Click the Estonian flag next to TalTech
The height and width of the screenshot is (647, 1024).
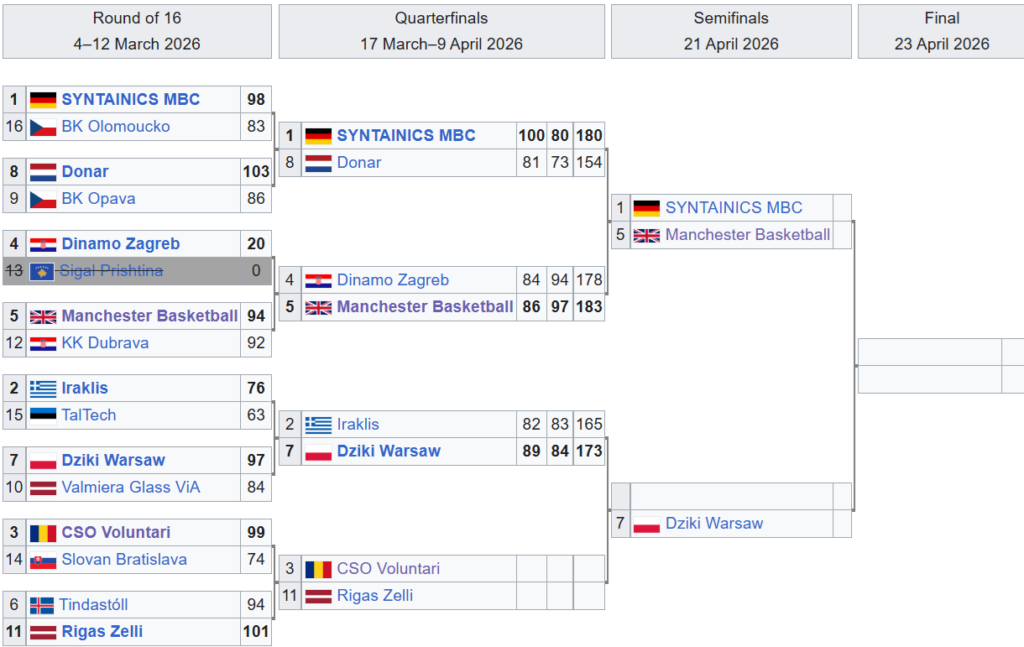[42, 415]
